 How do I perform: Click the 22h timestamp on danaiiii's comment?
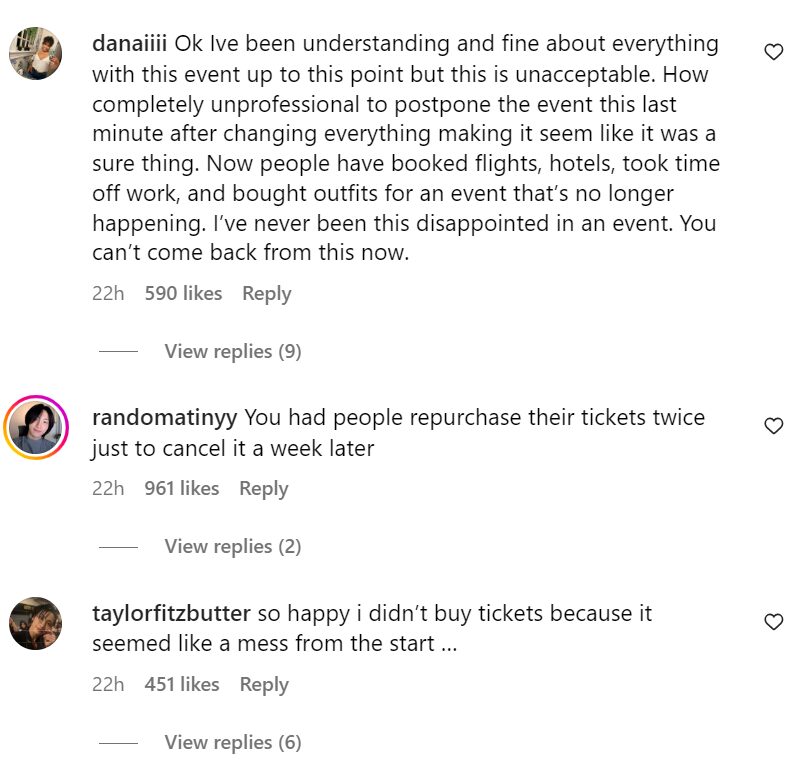108,293
